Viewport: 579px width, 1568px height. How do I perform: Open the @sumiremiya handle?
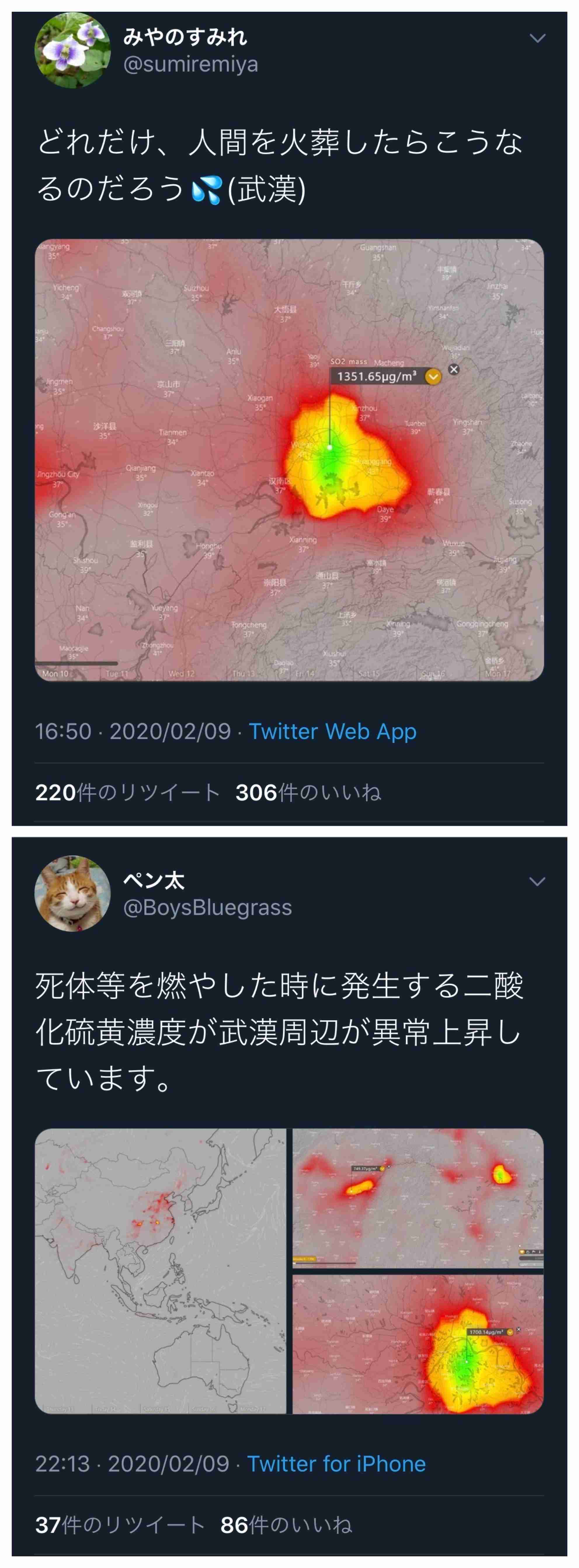[191, 64]
